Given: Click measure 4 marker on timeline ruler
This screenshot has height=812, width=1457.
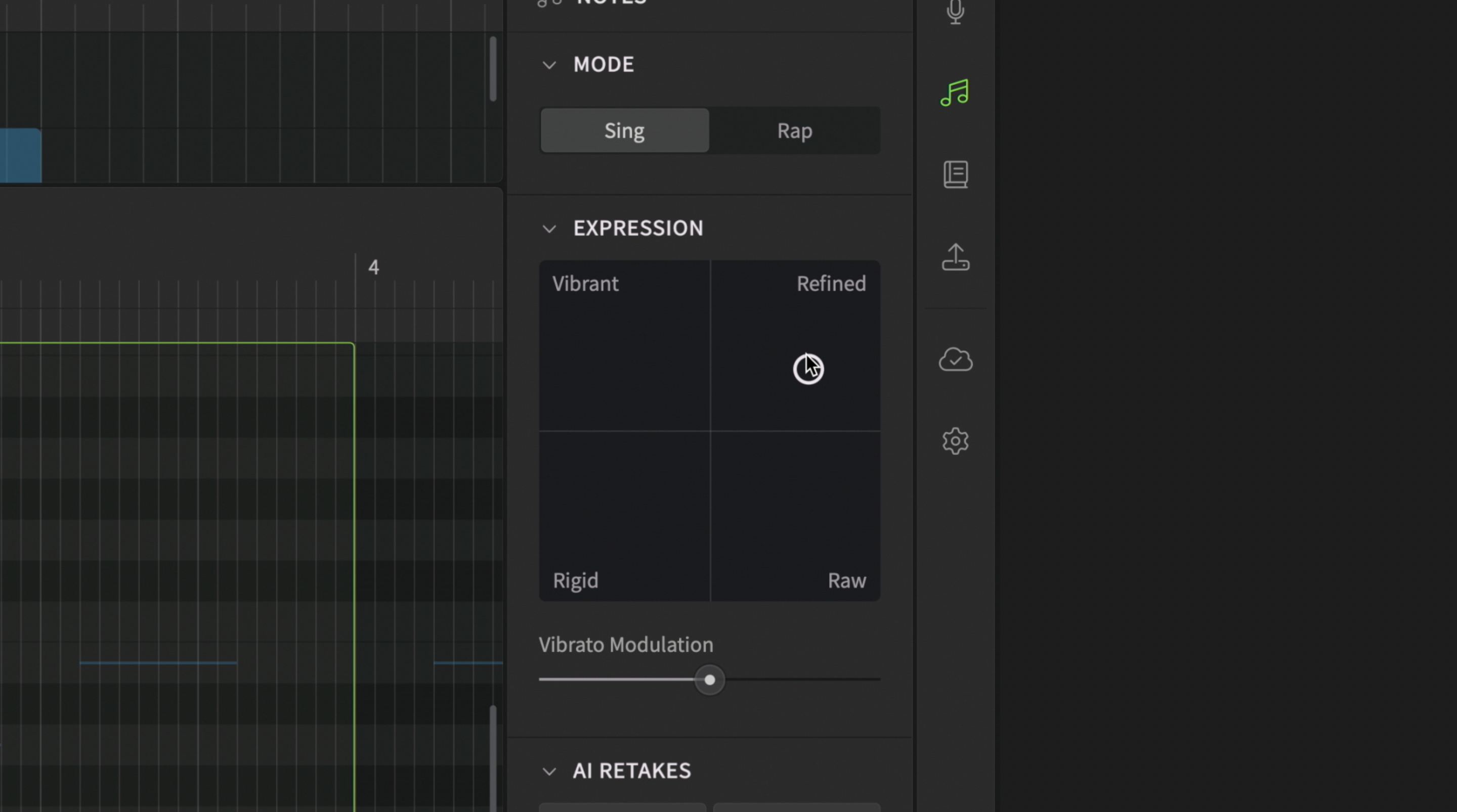Looking at the screenshot, I should (373, 267).
